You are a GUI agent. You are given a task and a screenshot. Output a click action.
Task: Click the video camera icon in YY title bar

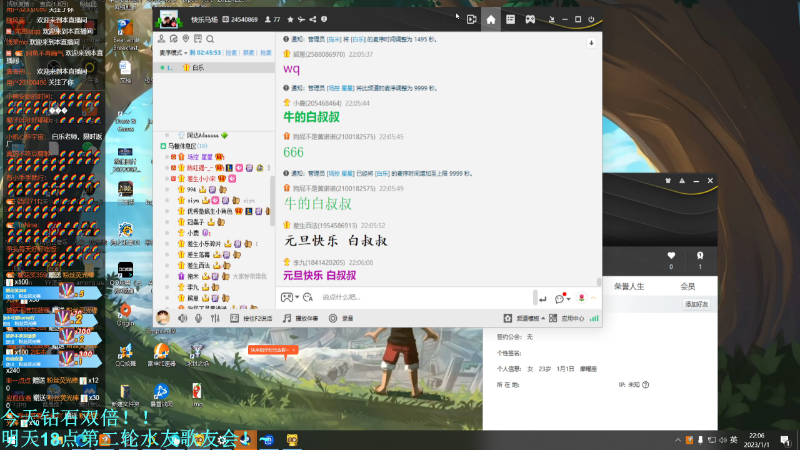(x=471, y=19)
